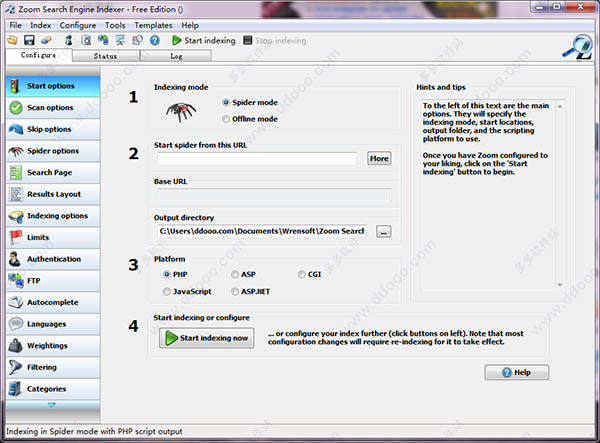
Task: Select the ASP platform radio button
Action: tap(235, 274)
